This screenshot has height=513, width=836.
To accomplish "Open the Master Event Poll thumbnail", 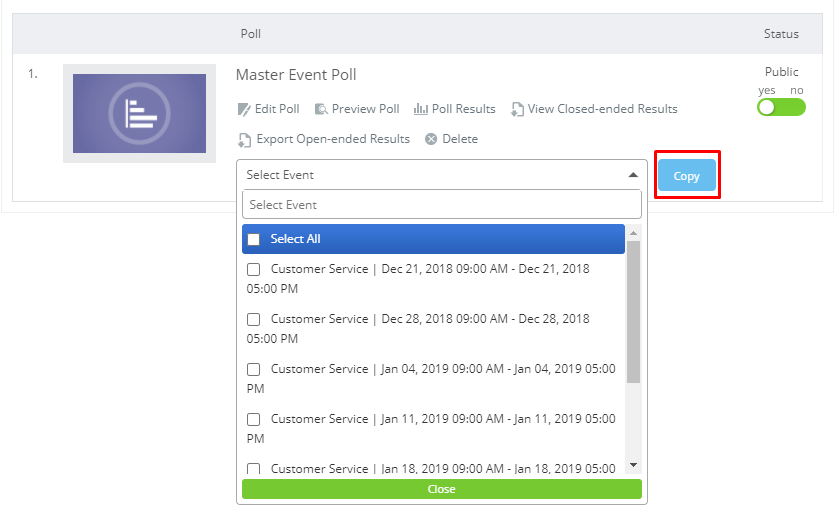I will [x=139, y=113].
